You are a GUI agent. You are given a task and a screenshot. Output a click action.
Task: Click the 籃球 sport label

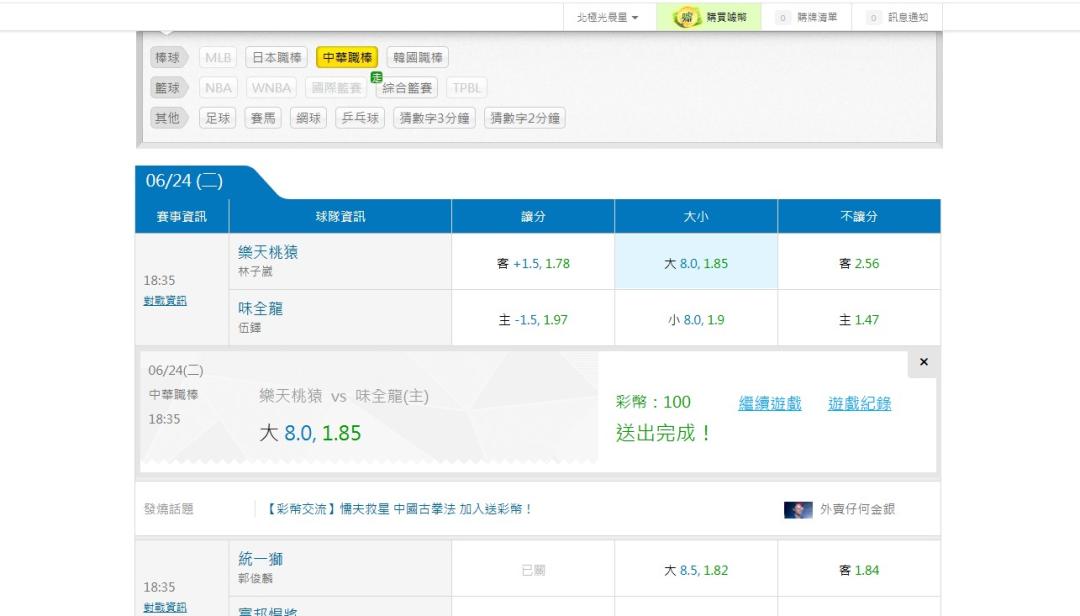(x=167, y=88)
